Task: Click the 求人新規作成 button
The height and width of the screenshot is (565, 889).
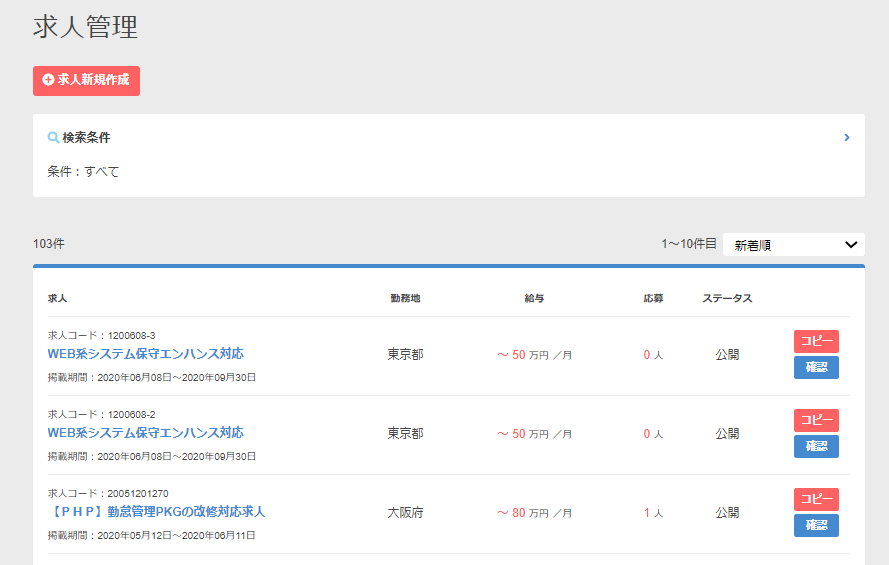Action: tap(86, 80)
